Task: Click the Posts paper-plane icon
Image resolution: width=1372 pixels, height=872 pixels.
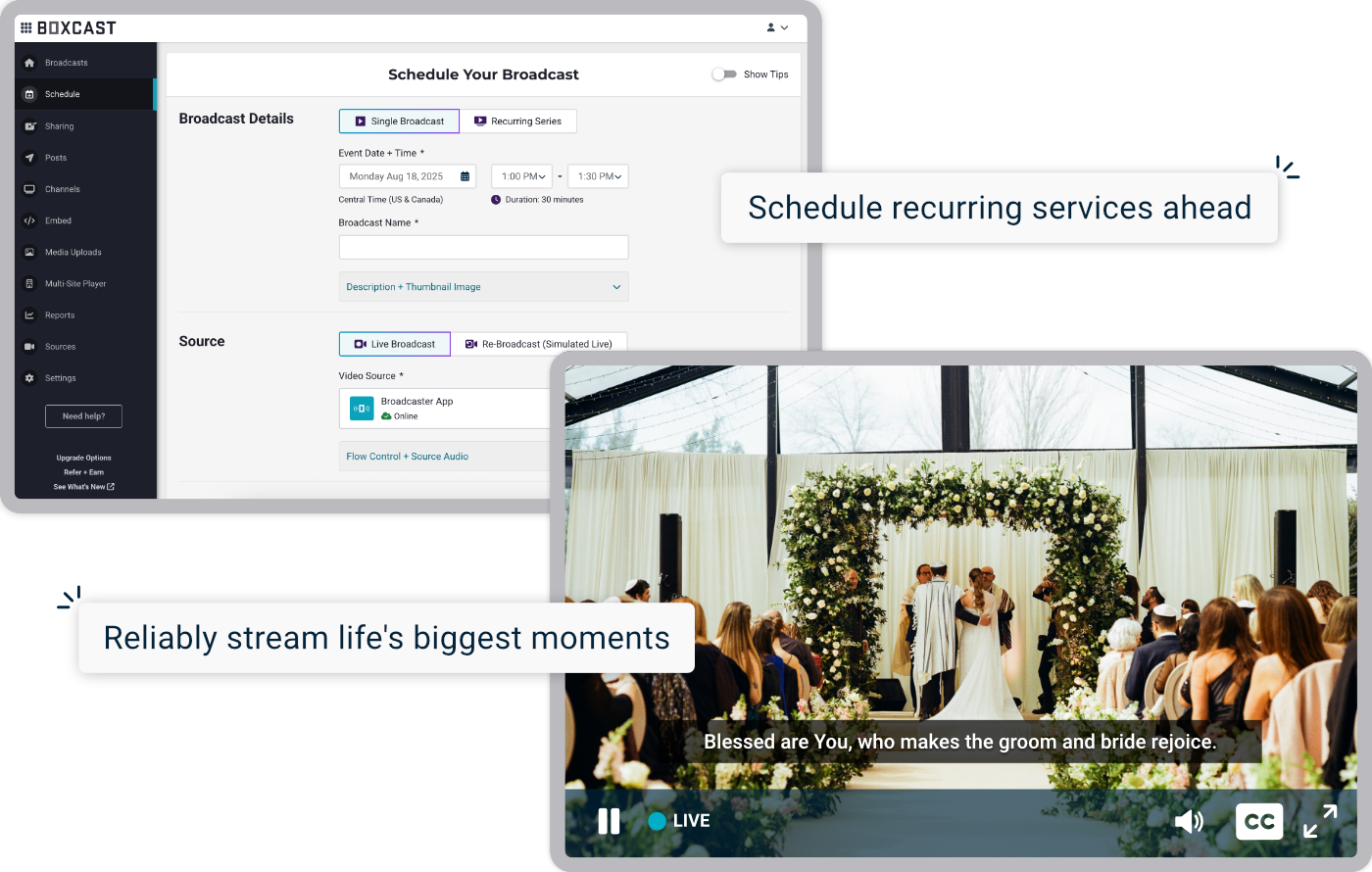Action: pyautogui.click(x=29, y=158)
